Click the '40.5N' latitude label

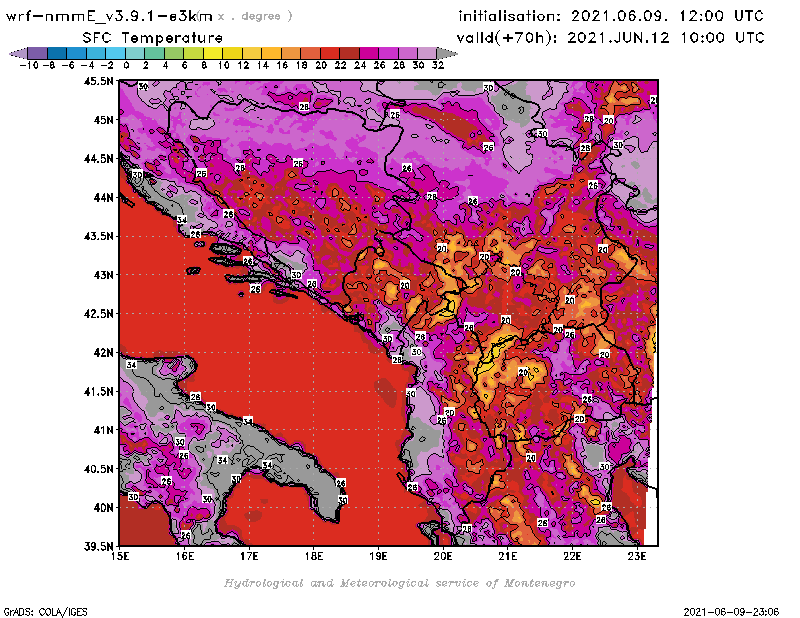coord(98,469)
